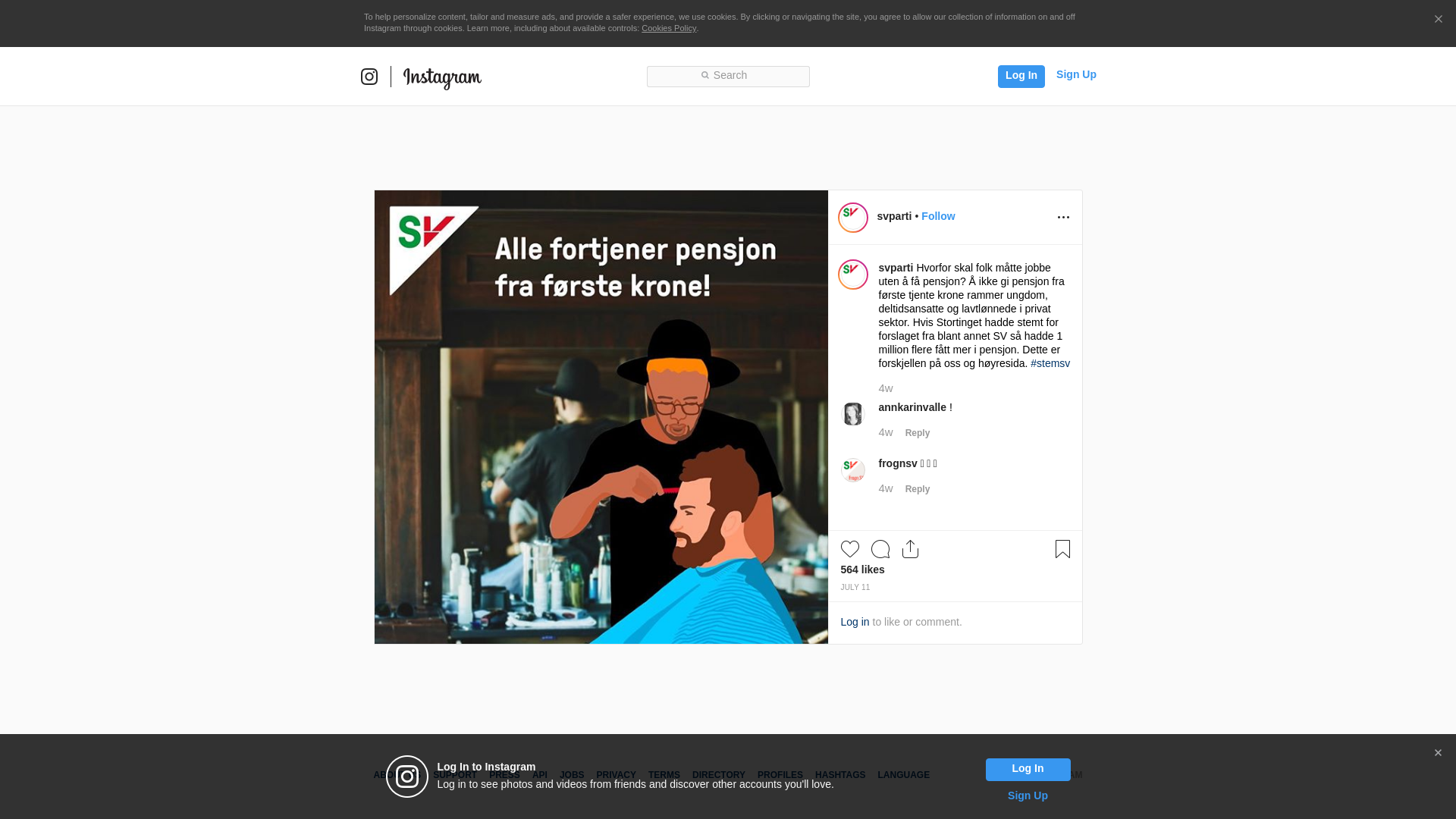1456x819 pixels.
Task: Click Log in to like or comment
Action: pyautogui.click(x=855, y=622)
